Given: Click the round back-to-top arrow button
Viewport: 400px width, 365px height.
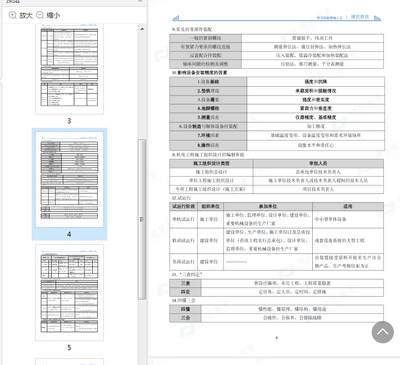Looking at the screenshot, I should tap(383, 332).
